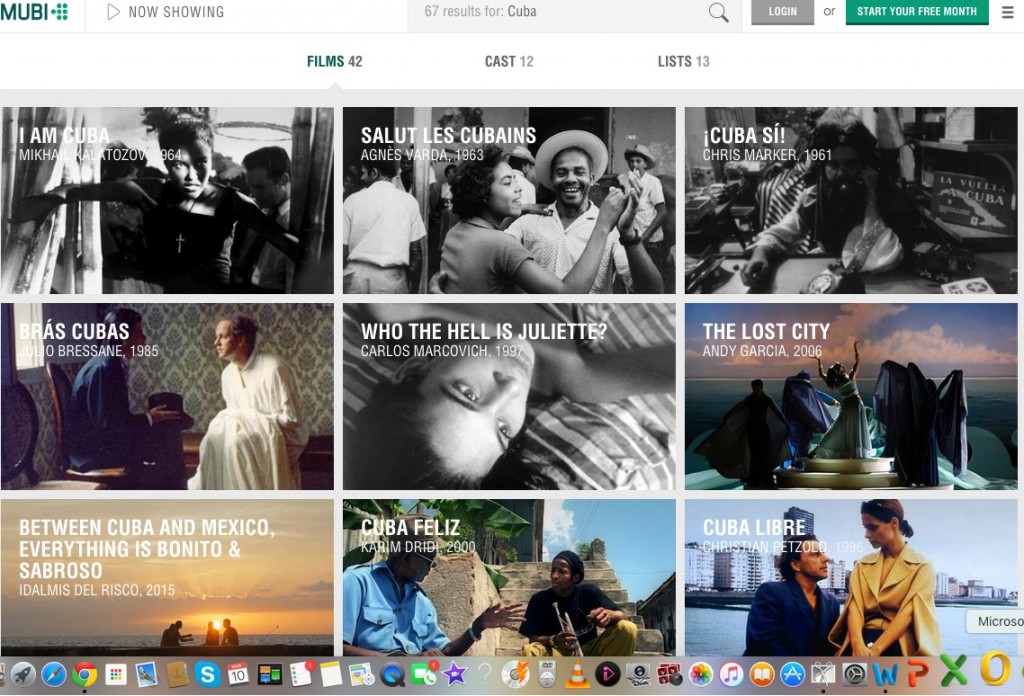This screenshot has width=1024, height=696.
Task: Open FaceTime in the Dock
Action: coord(423,674)
